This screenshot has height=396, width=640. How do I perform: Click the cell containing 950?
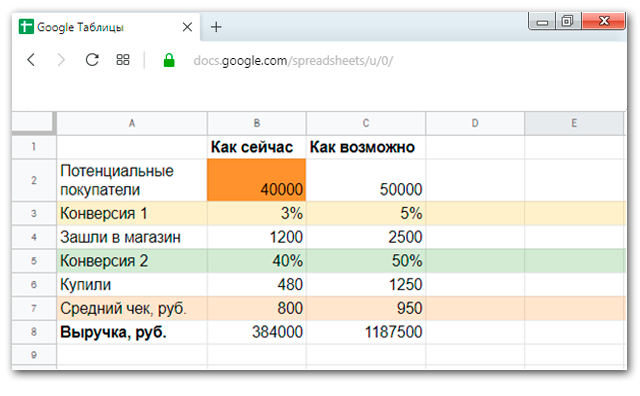pos(366,308)
